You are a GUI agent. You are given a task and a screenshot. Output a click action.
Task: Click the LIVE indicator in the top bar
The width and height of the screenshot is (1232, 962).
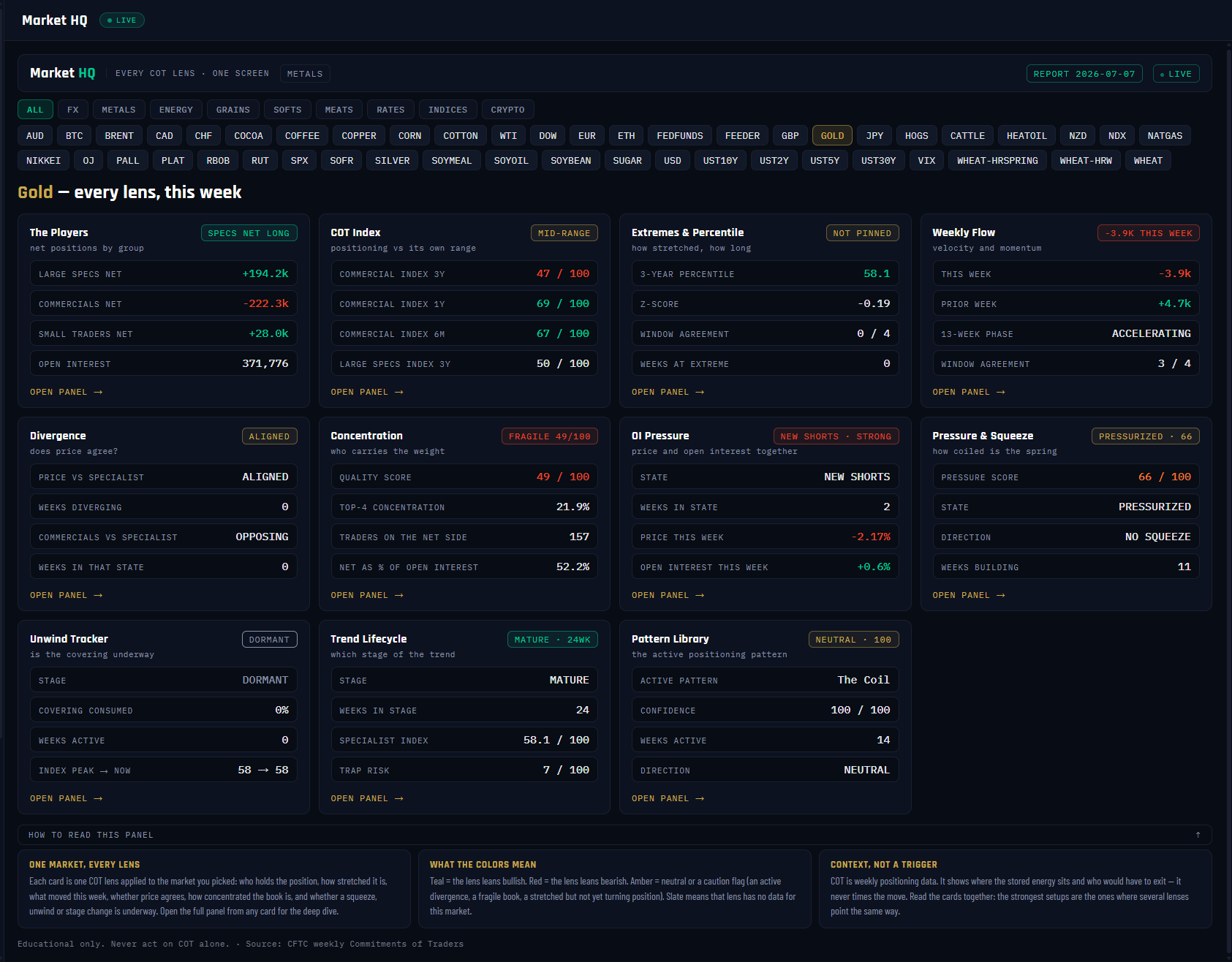pos(122,20)
